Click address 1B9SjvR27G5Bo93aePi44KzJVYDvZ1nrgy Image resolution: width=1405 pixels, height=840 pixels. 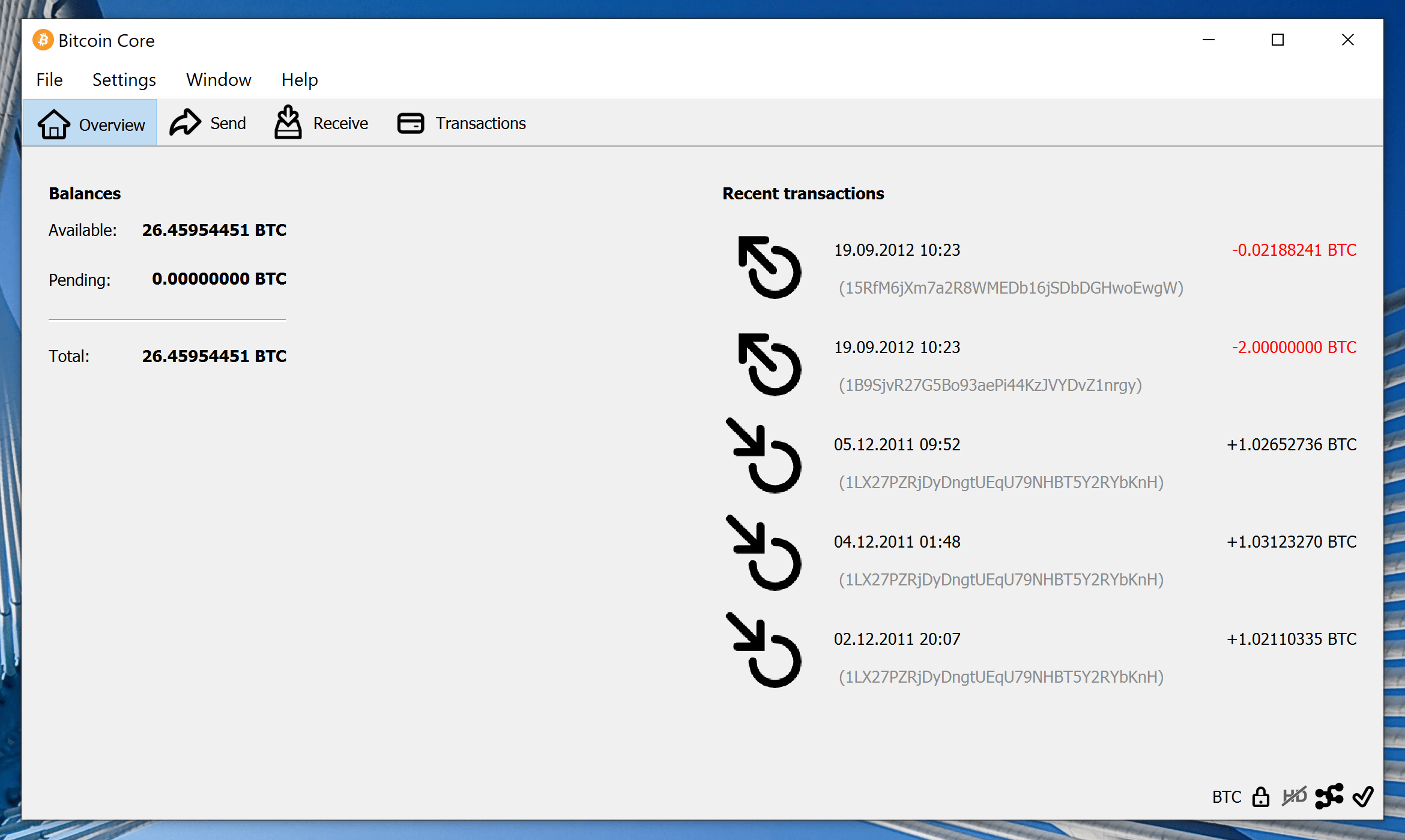990,385
